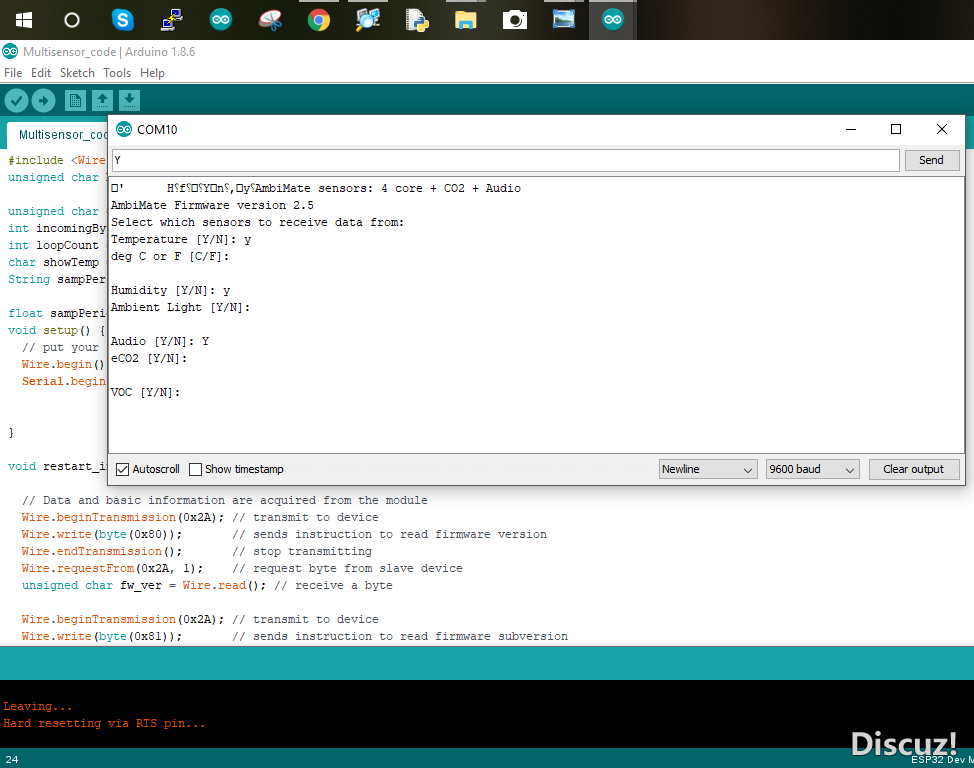Click the 'VOC [Y/N]:' output line
The image size is (974, 768).
tap(145, 392)
